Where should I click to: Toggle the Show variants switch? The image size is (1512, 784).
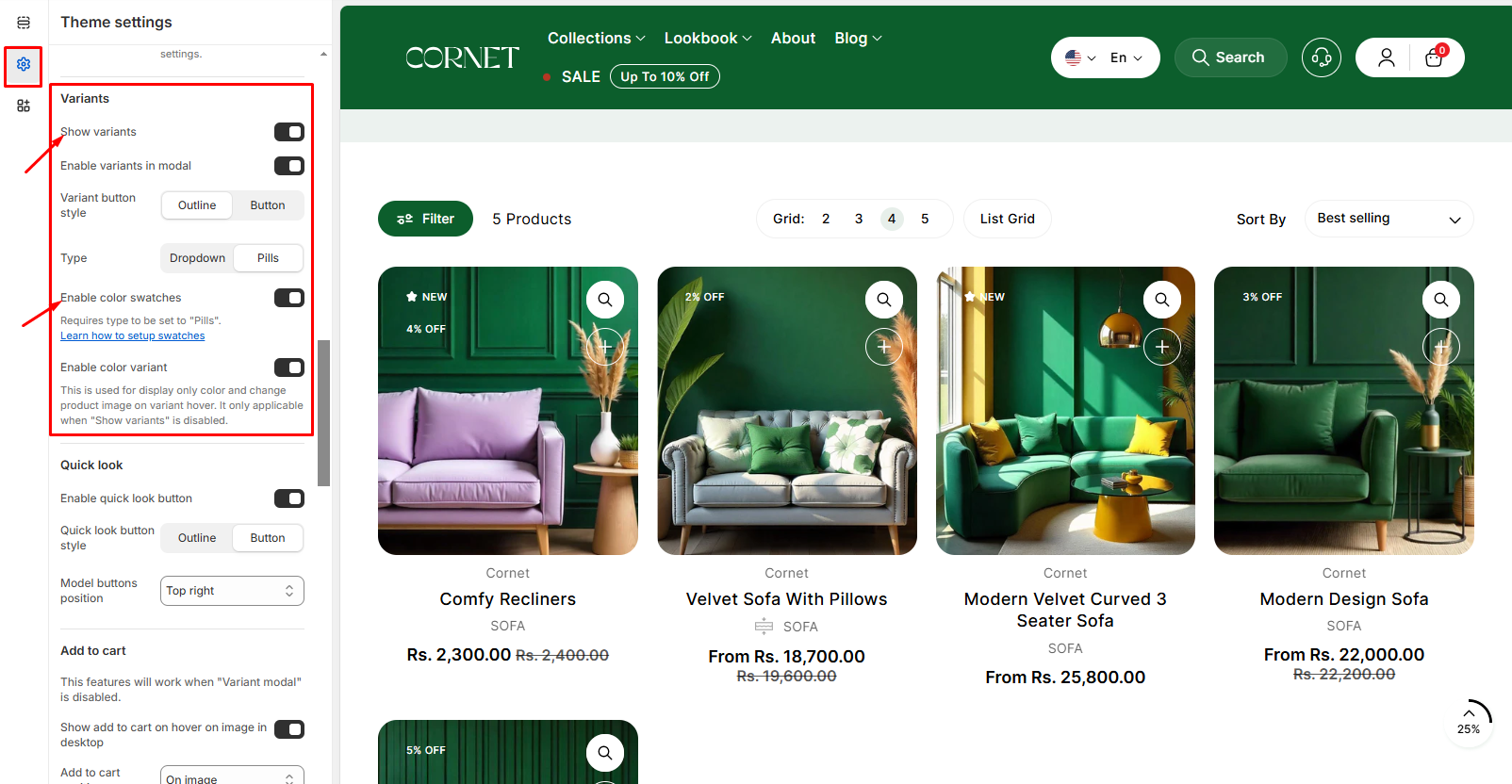point(289,132)
